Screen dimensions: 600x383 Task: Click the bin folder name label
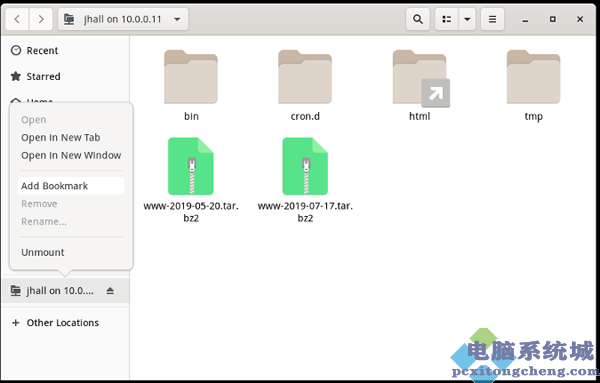191,116
